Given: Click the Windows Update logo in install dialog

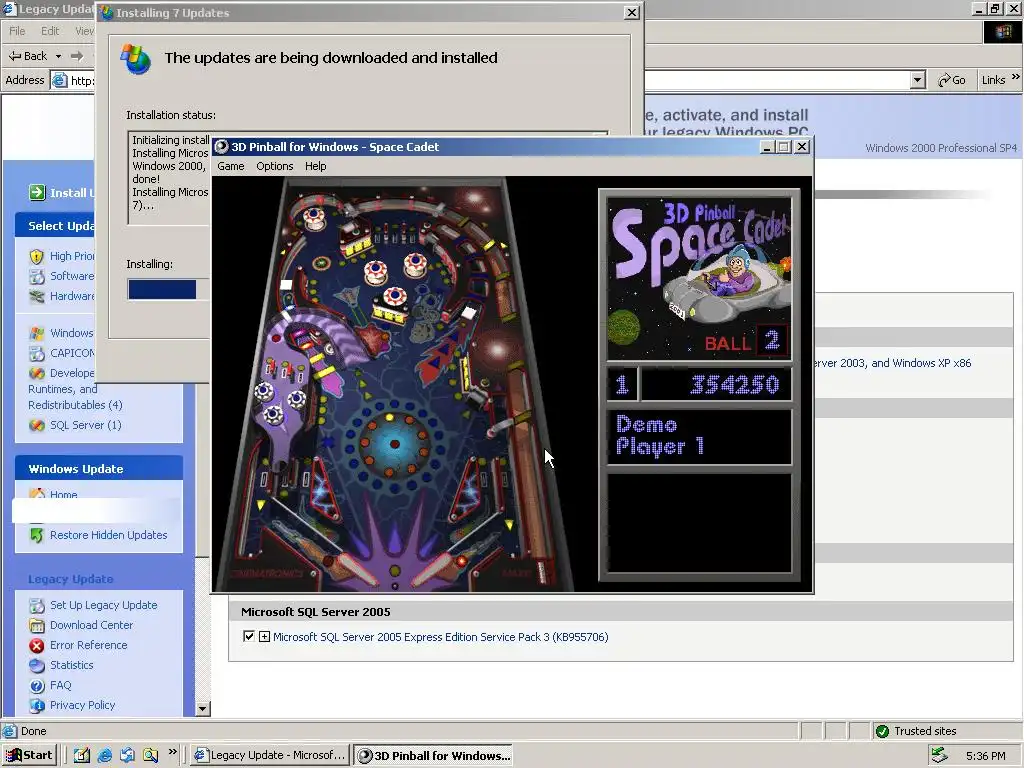Looking at the screenshot, I should coord(136,59).
